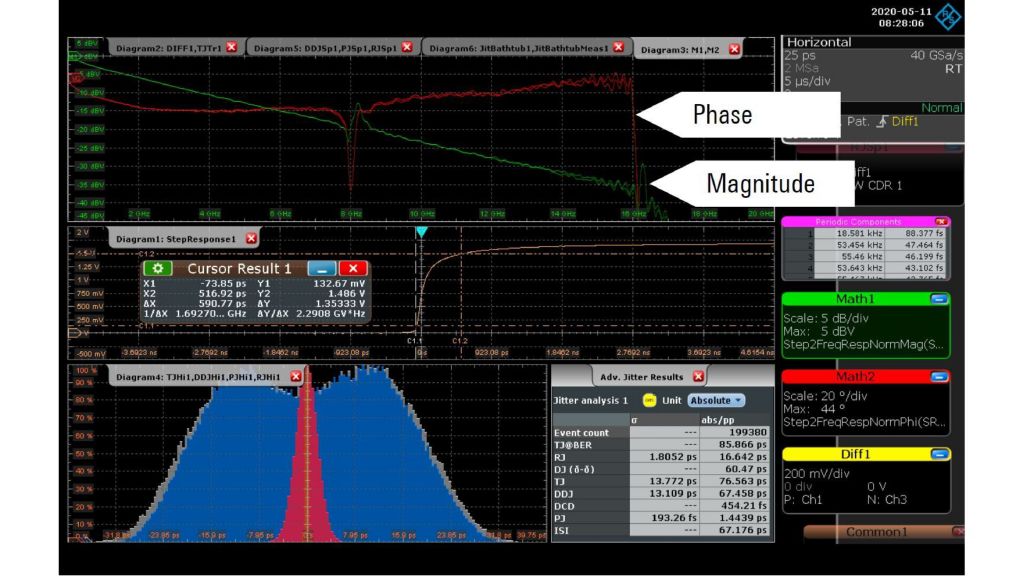Close the Common1 signal bar

coord(957,532)
